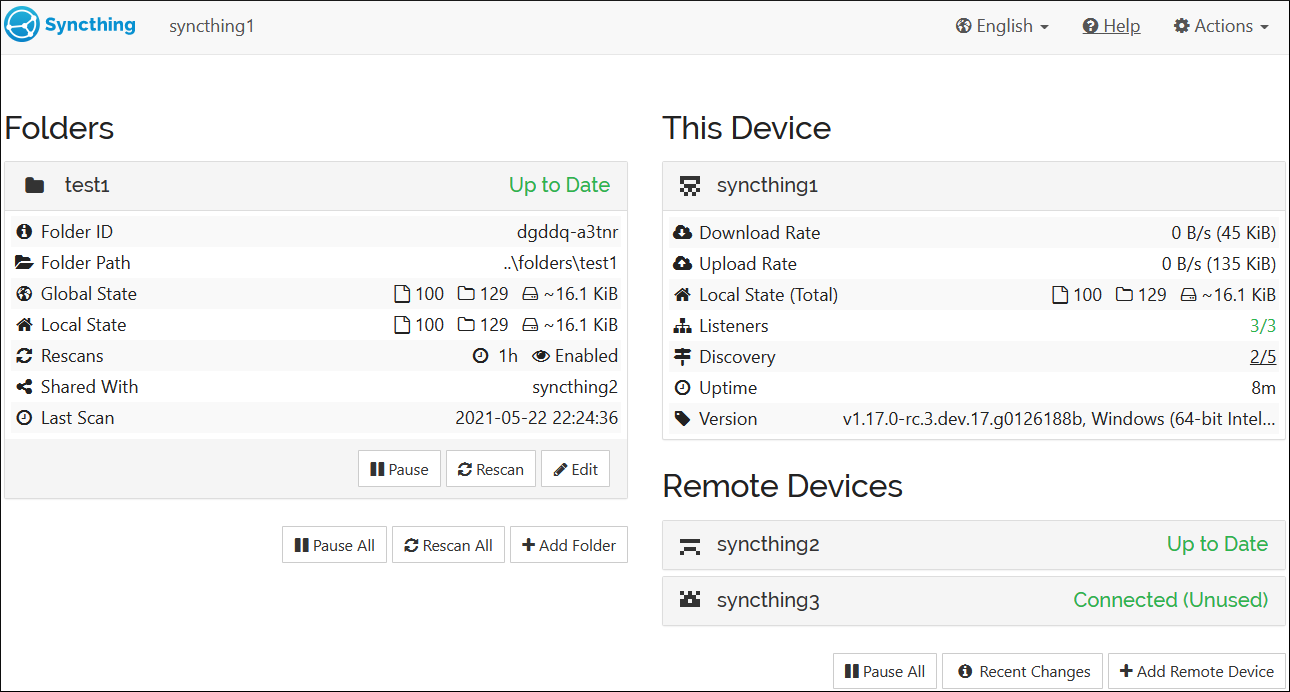Click the tag icon beside Version
Image resolution: width=1290 pixels, height=692 pixels.
point(683,418)
